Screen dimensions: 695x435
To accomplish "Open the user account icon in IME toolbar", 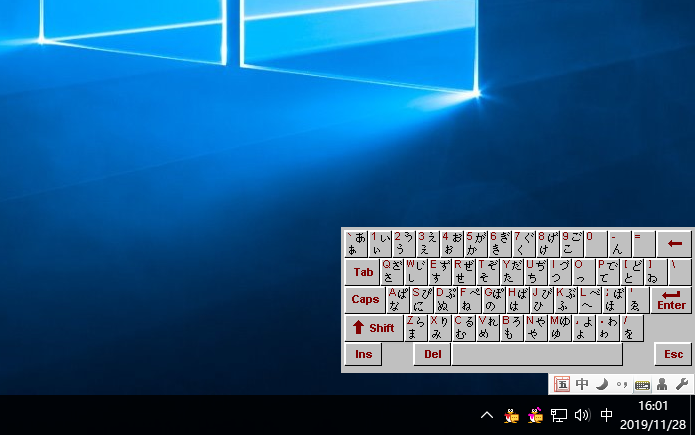I will [x=662, y=384].
